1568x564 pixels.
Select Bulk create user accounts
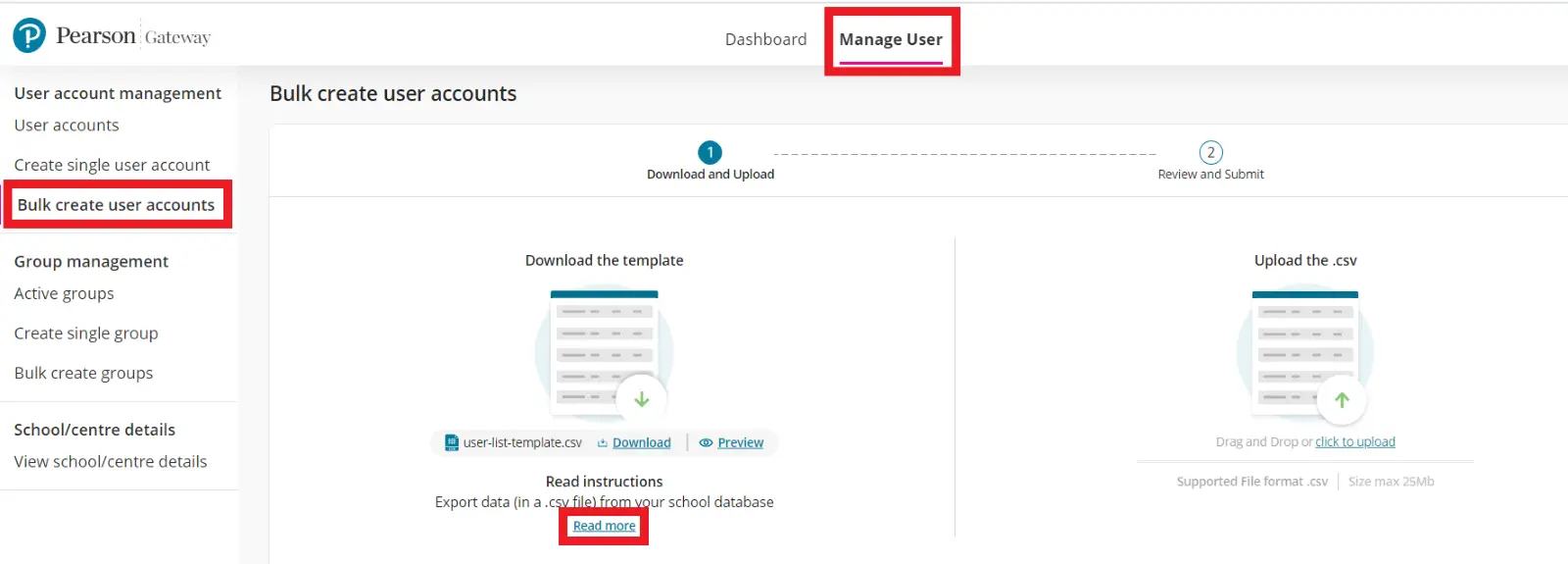coord(116,205)
